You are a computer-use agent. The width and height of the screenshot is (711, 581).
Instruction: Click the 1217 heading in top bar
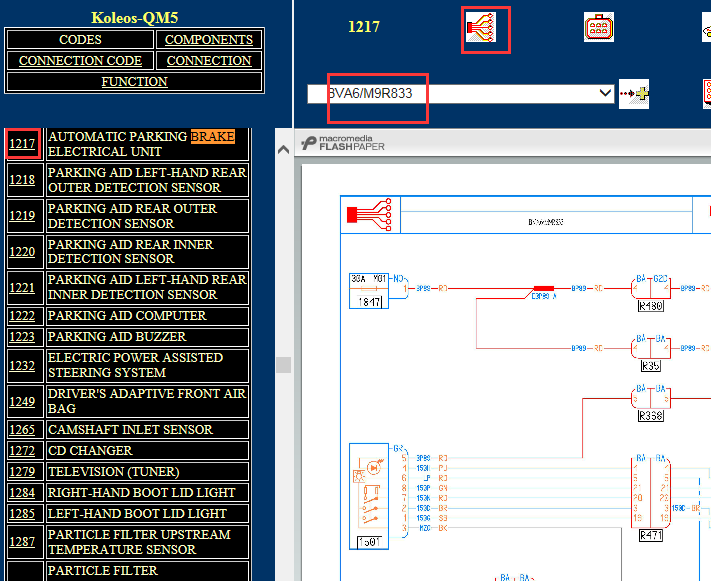pos(364,27)
